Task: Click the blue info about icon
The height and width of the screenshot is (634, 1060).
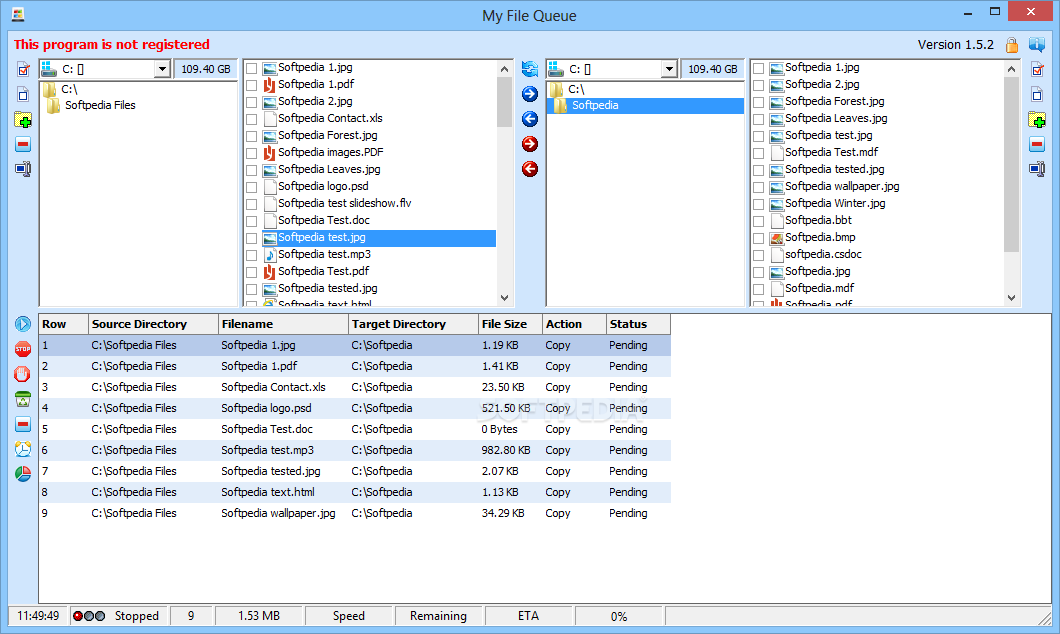Action: [x=1037, y=45]
